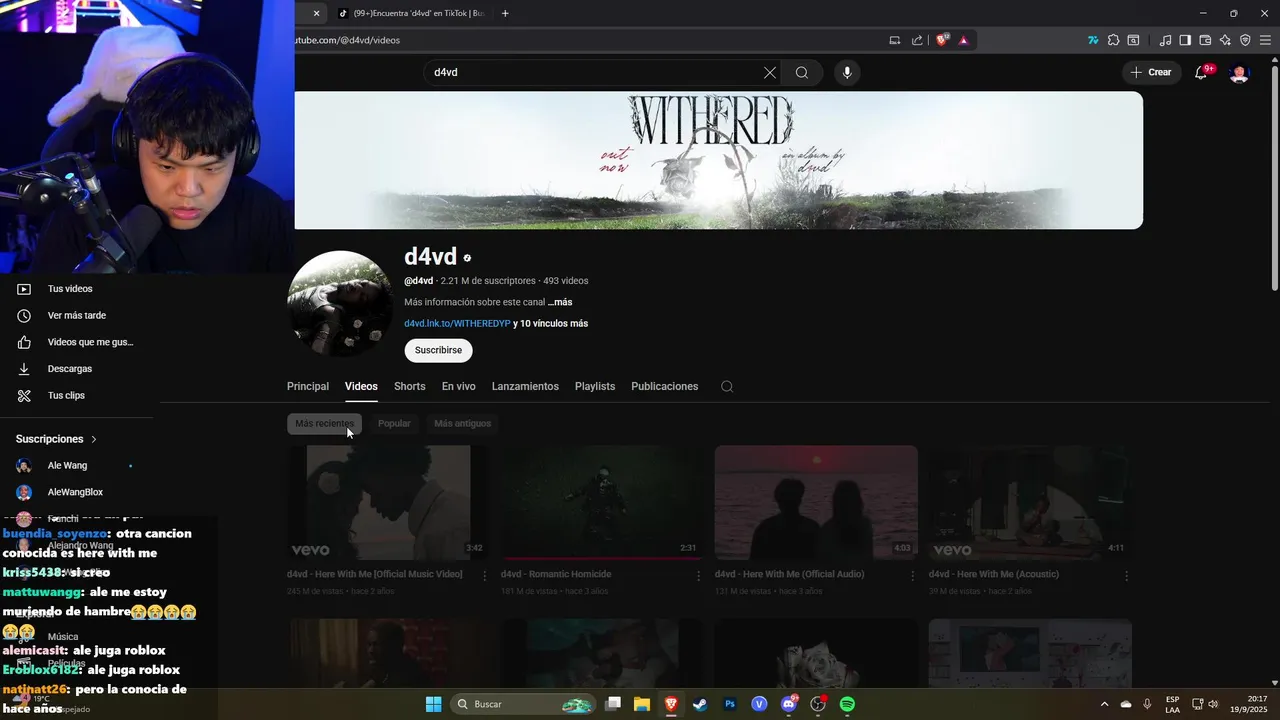Select the Más recientes filter chip
1280x720 pixels.
click(x=324, y=424)
